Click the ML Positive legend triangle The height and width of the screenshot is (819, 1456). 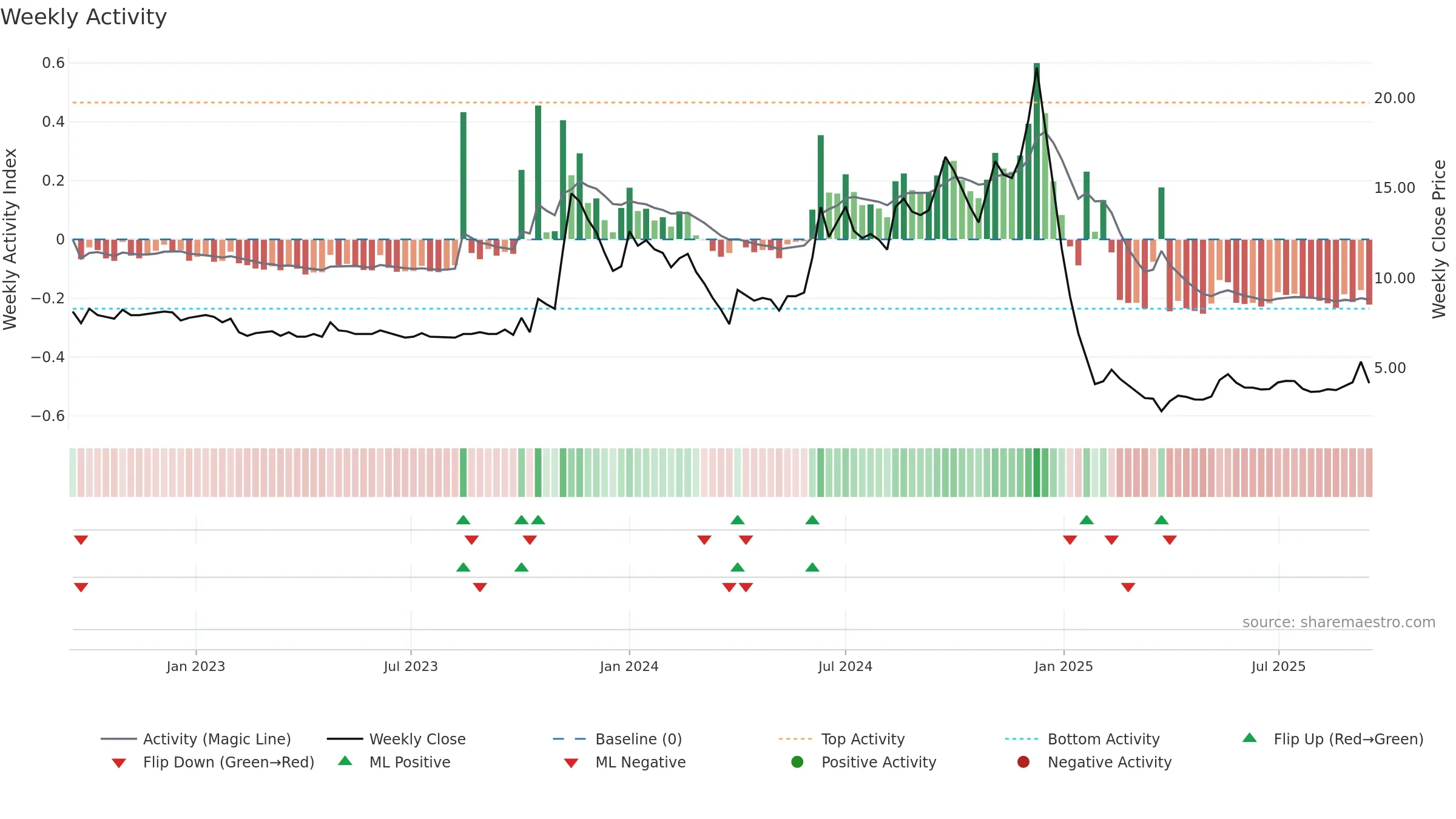tap(345, 761)
